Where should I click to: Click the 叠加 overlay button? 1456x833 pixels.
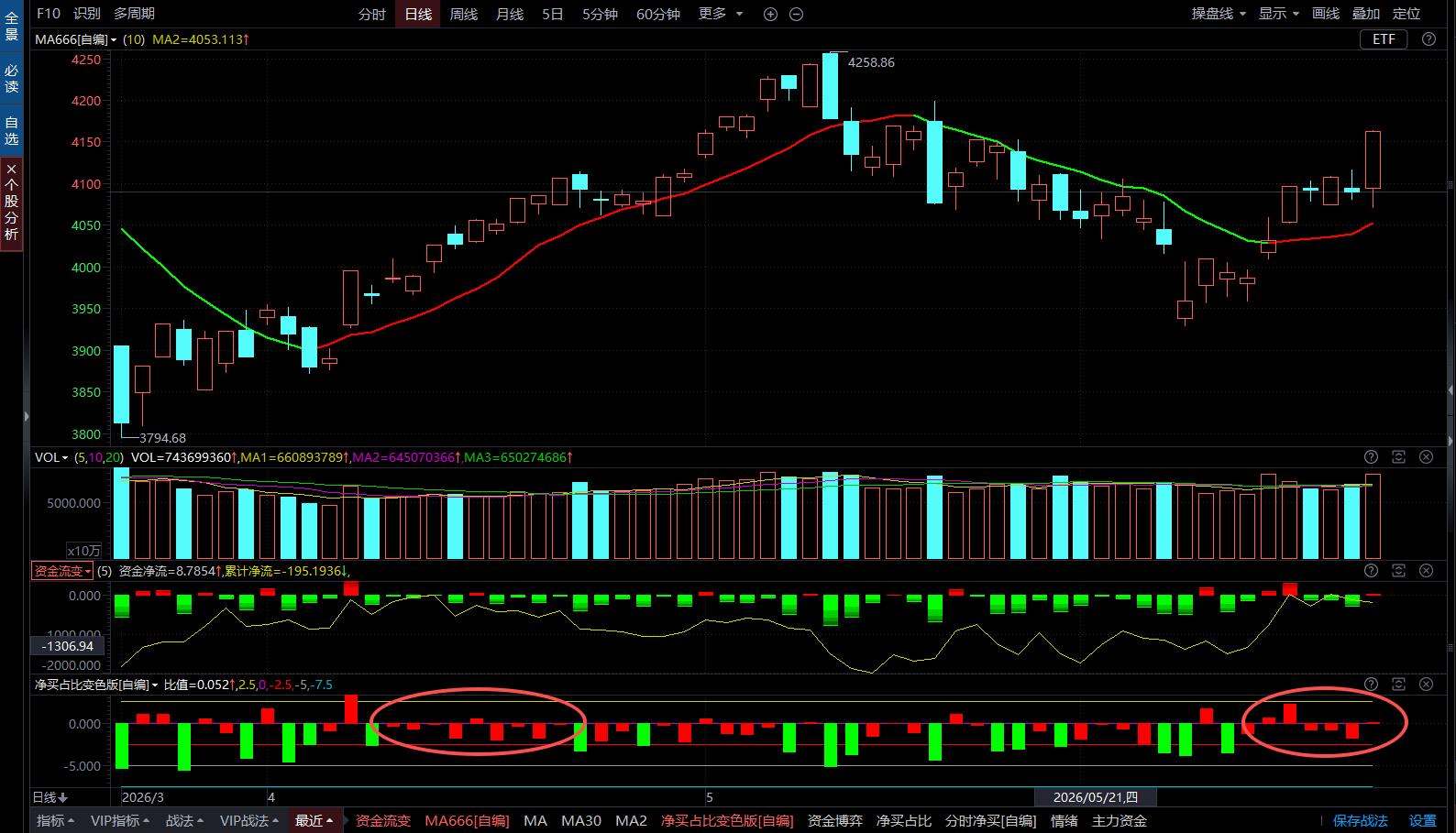[x=1366, y=14]
